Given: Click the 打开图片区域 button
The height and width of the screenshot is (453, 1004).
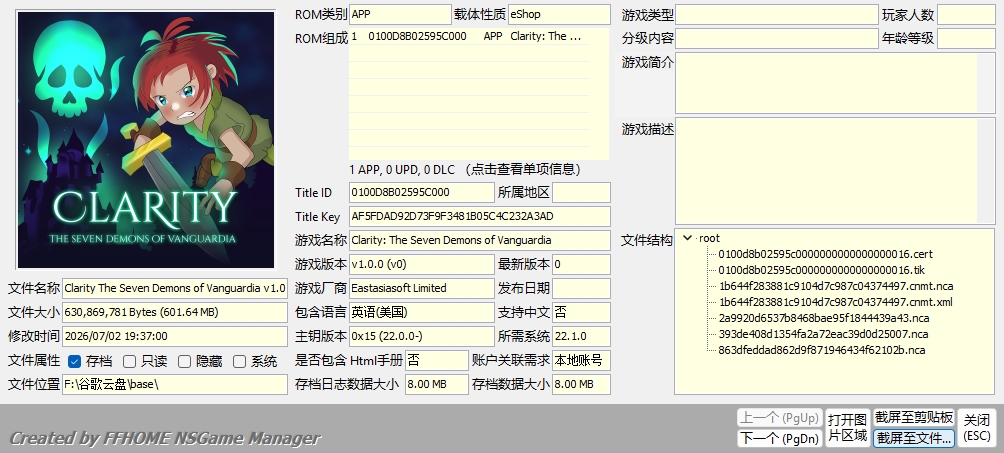Looking at the screenshot, I should click(848, 428).
